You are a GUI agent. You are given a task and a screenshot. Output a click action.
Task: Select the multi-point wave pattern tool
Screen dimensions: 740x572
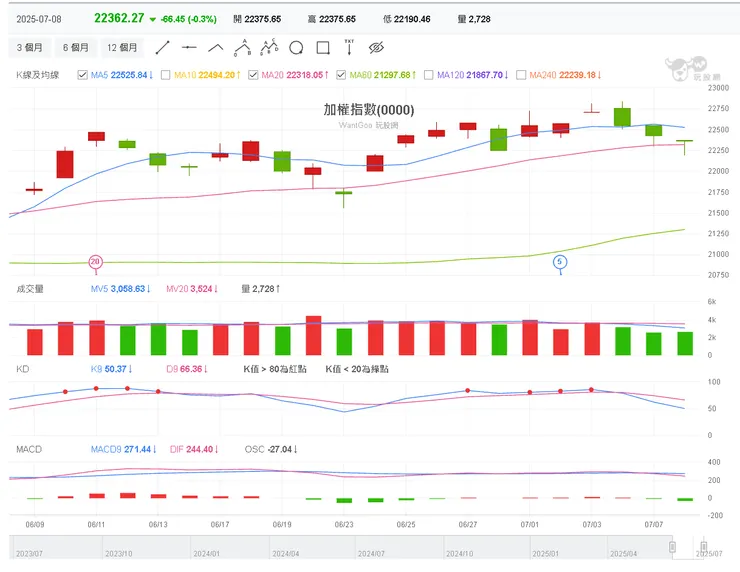[x=269, y=47]
